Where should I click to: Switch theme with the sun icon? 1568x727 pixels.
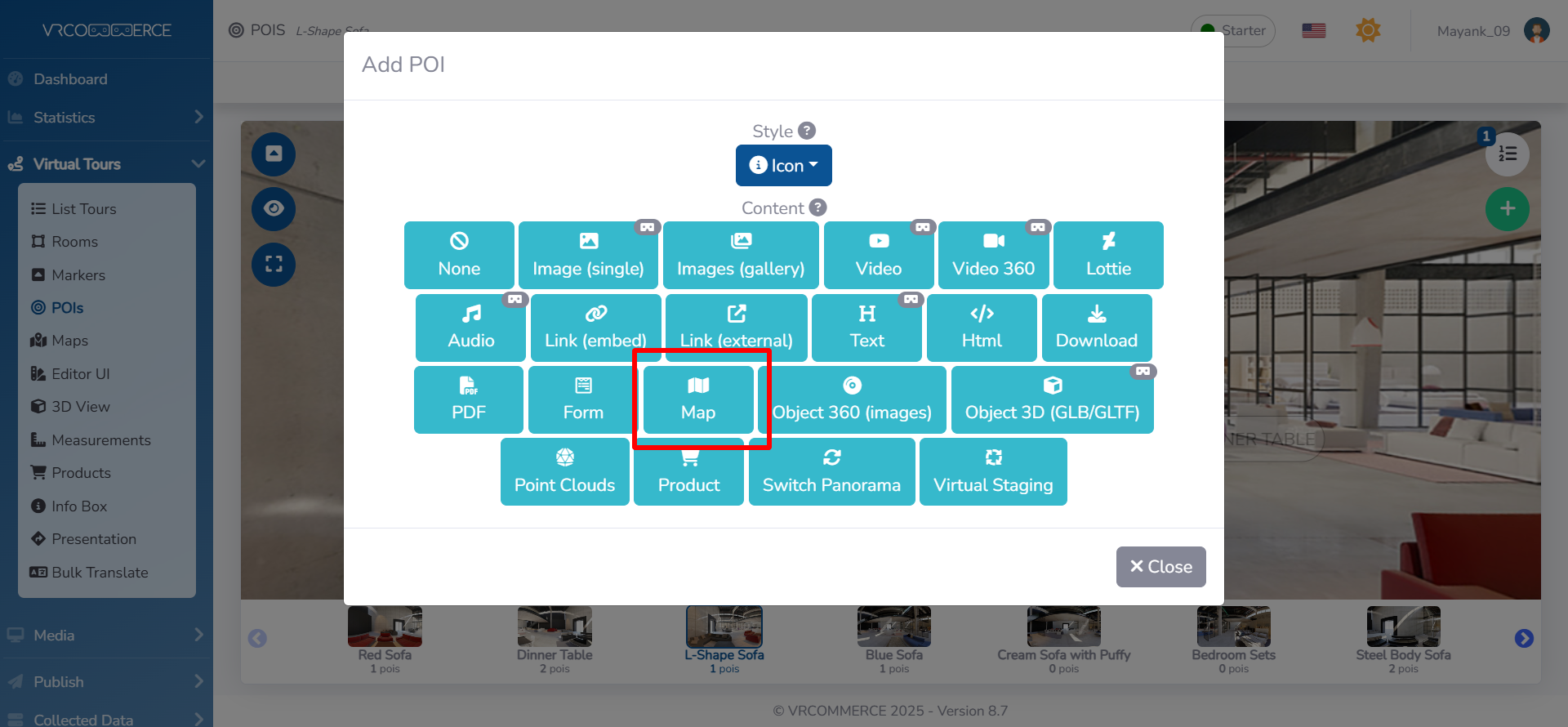[1368, 31]
